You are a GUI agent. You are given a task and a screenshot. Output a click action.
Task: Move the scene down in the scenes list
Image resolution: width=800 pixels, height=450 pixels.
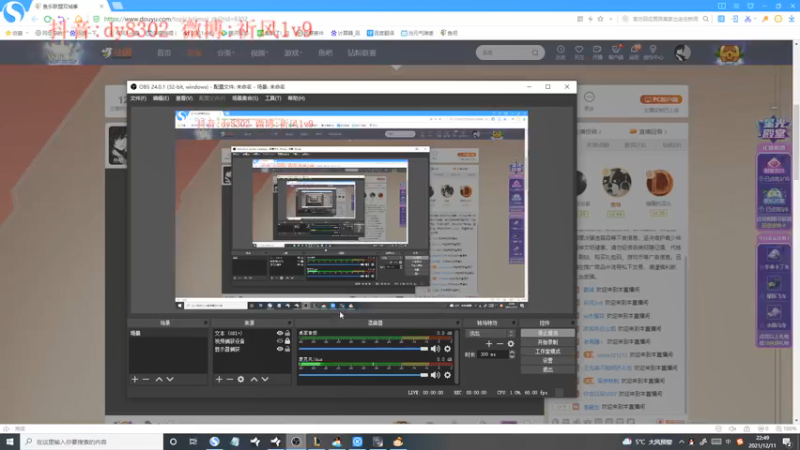pyautogui.click(x=170, y=379)
